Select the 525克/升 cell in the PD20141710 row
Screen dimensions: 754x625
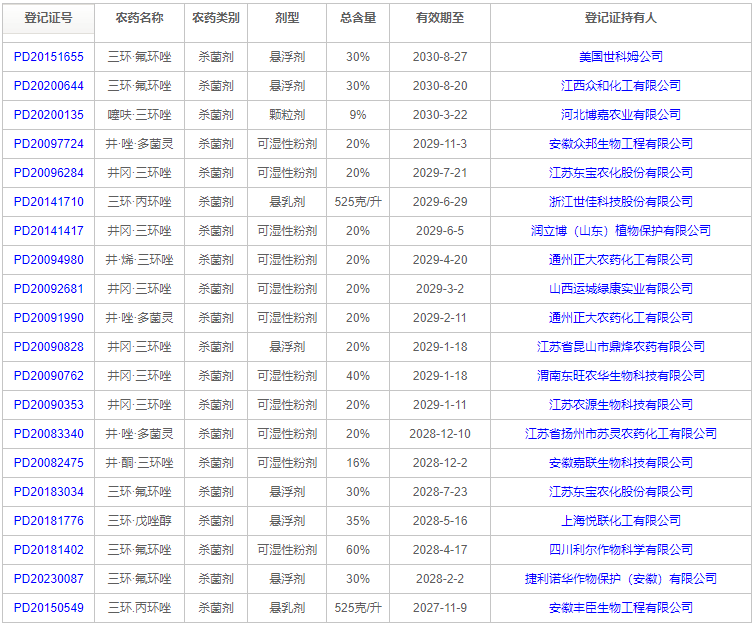point(358,202)
